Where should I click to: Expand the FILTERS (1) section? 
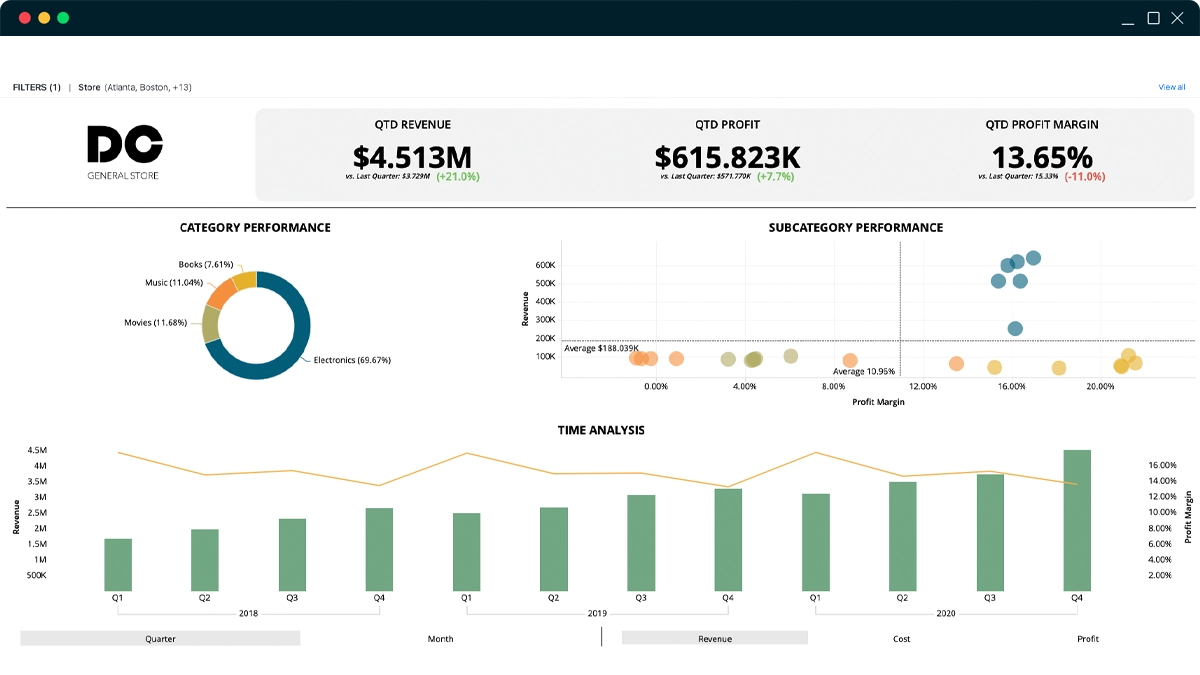coord(37,87)
